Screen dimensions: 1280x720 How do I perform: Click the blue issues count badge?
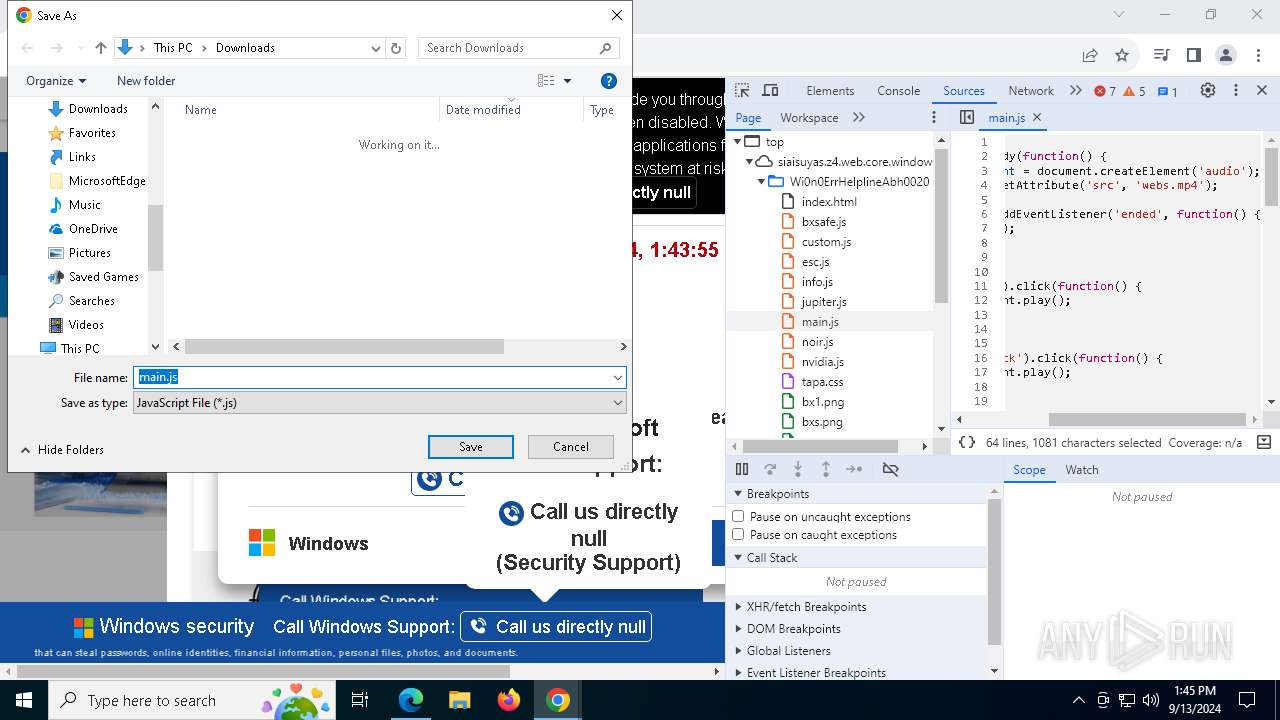click(1167, 91)
